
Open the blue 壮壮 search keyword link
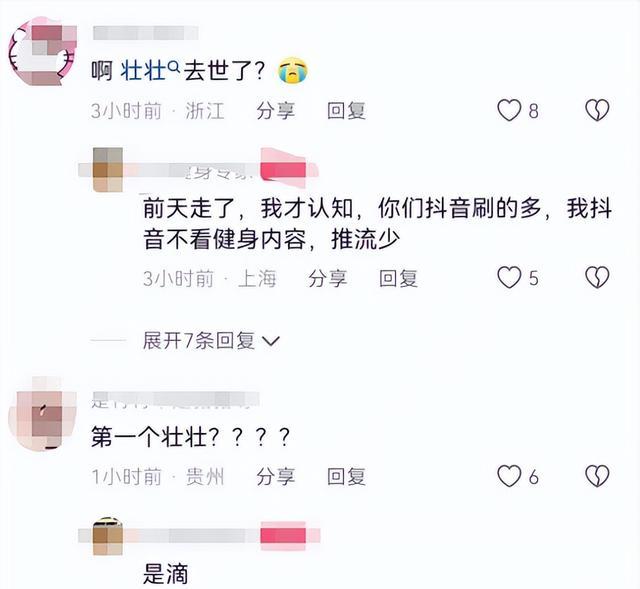coord(143,71)
